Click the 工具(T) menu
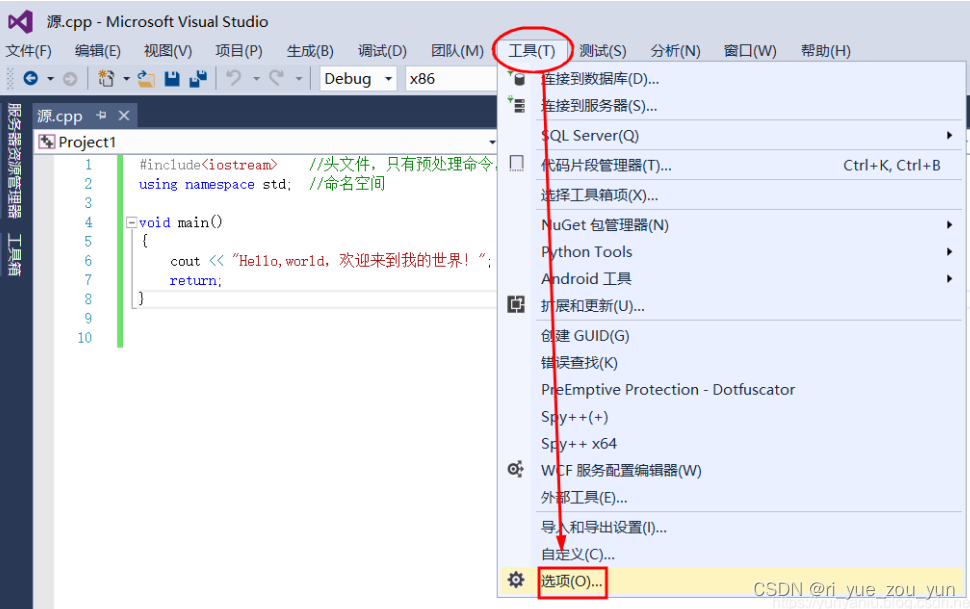The height and width of the screenshot is (609, 970). coord(531,51)
